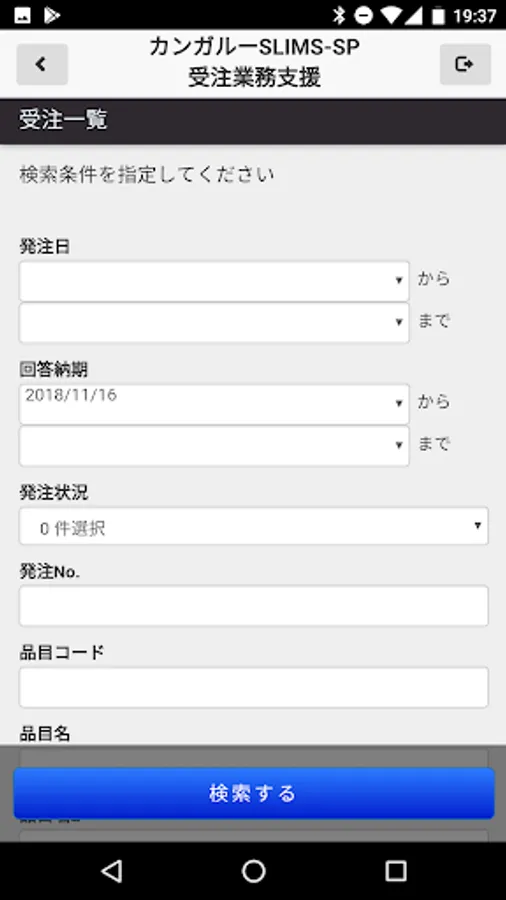Screen dimensions: 506x900
Task: Tap the Android home circle icon
Action: coord(253,871)
